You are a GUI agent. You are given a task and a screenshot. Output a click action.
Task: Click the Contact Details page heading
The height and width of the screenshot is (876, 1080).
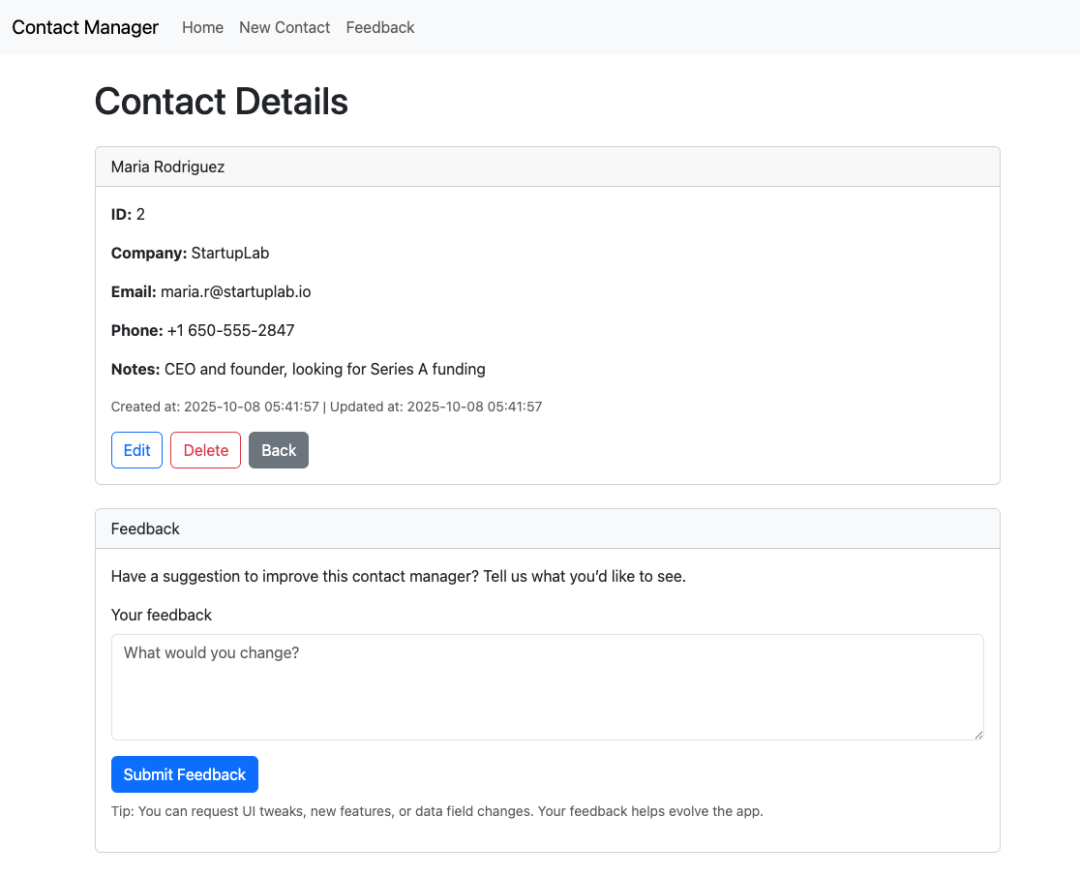221,102
